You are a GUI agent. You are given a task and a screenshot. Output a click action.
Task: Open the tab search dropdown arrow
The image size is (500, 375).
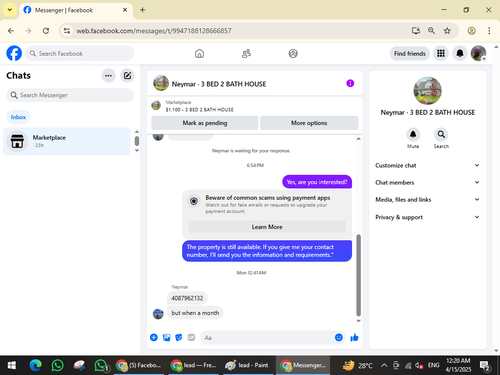point(10,10)
